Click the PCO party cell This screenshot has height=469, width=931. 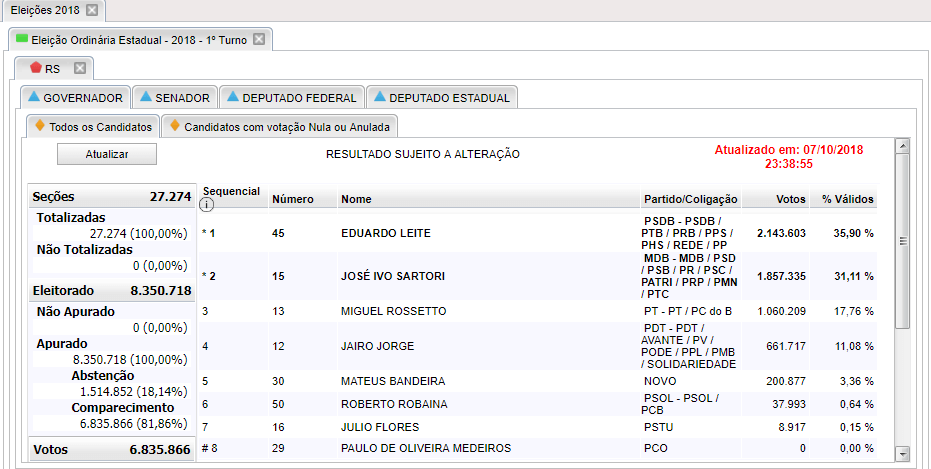pos(656,448)
